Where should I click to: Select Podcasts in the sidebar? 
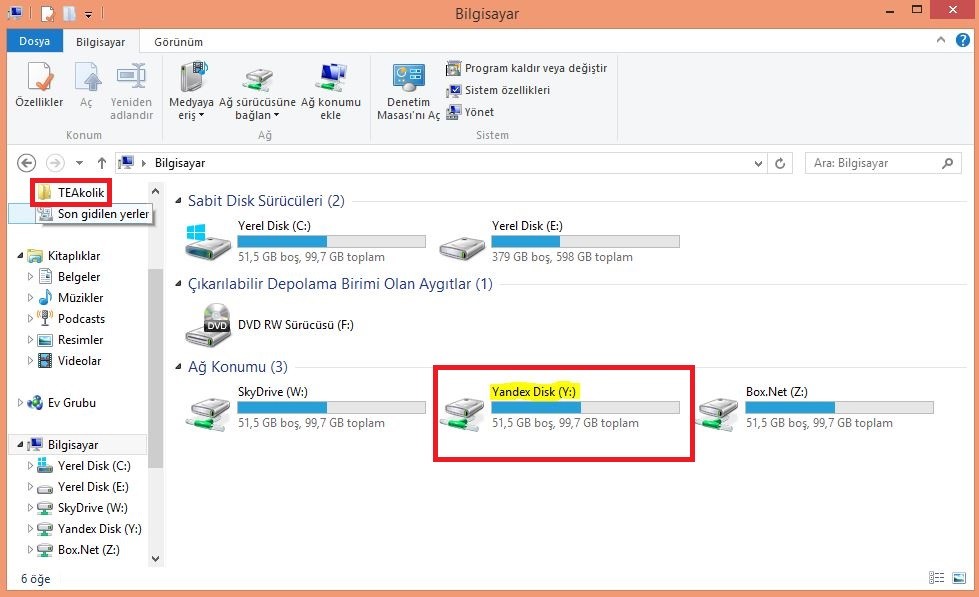[x=71, y=318]
